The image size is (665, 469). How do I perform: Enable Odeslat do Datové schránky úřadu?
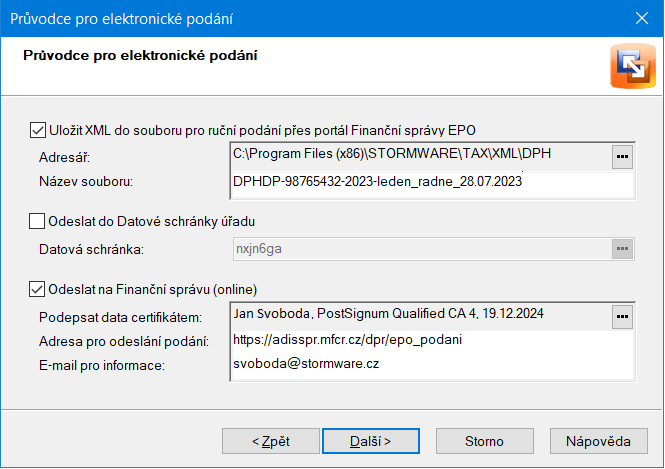point(37,221)
